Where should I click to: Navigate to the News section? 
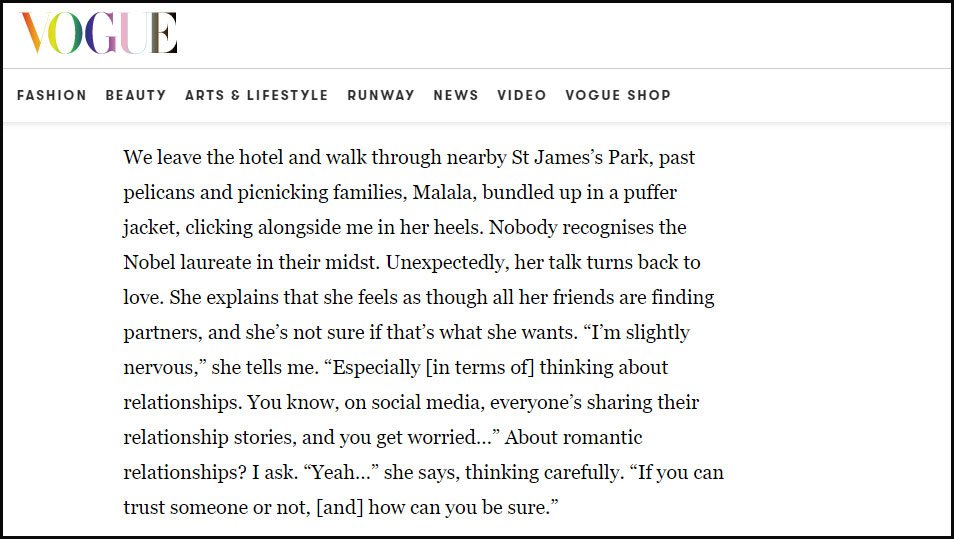coord(456,96)
